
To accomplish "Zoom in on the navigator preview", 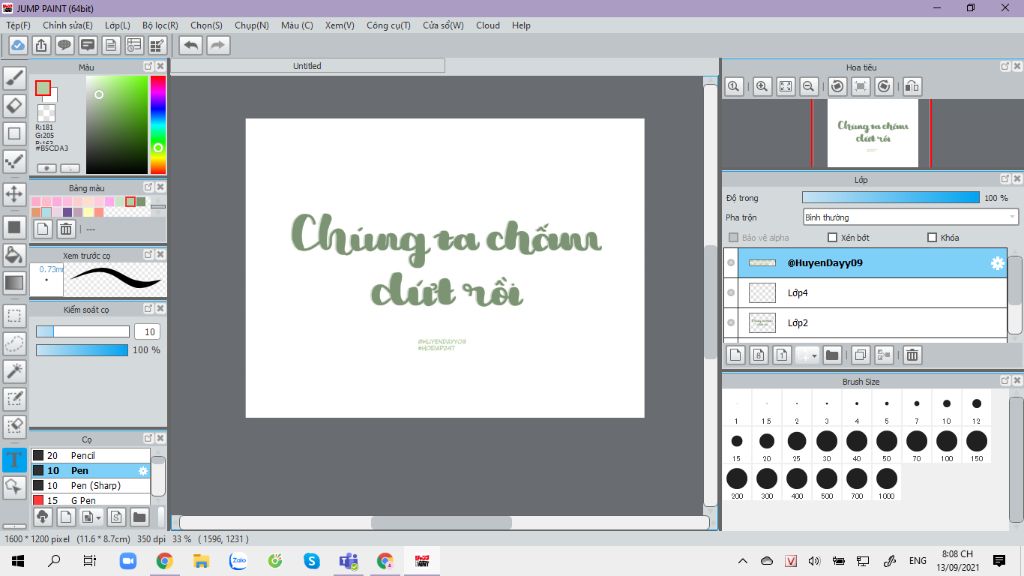I will pos(761,86).
